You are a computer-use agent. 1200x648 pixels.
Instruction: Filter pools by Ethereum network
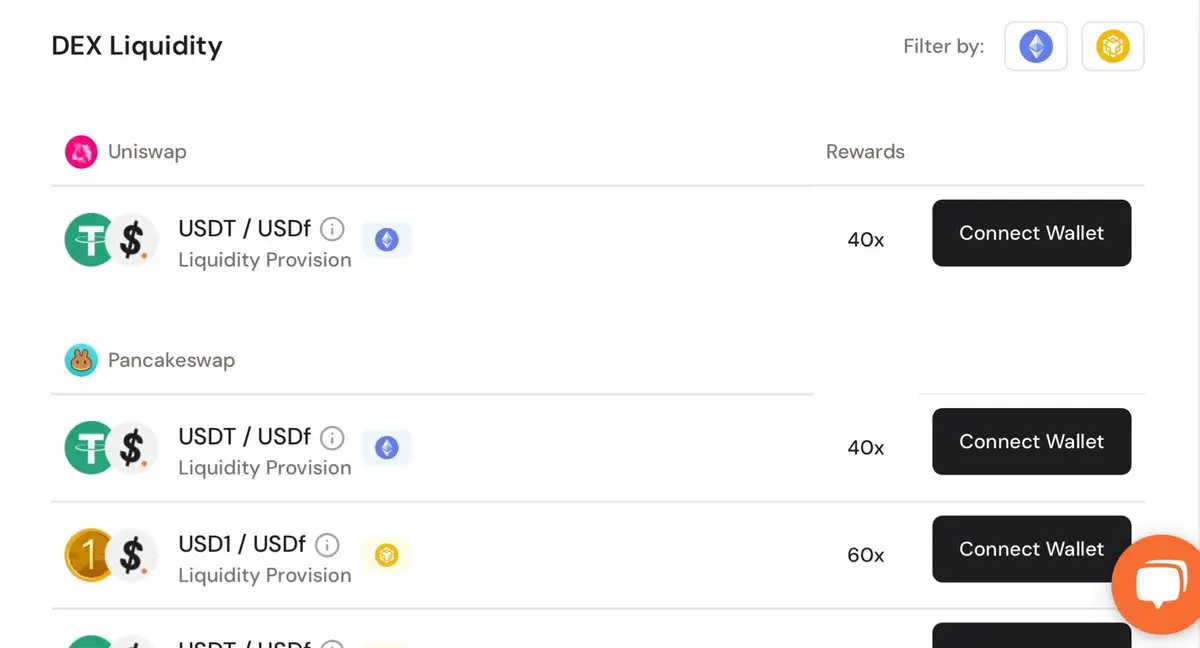pyautogui.click(x=1036, y=46)
